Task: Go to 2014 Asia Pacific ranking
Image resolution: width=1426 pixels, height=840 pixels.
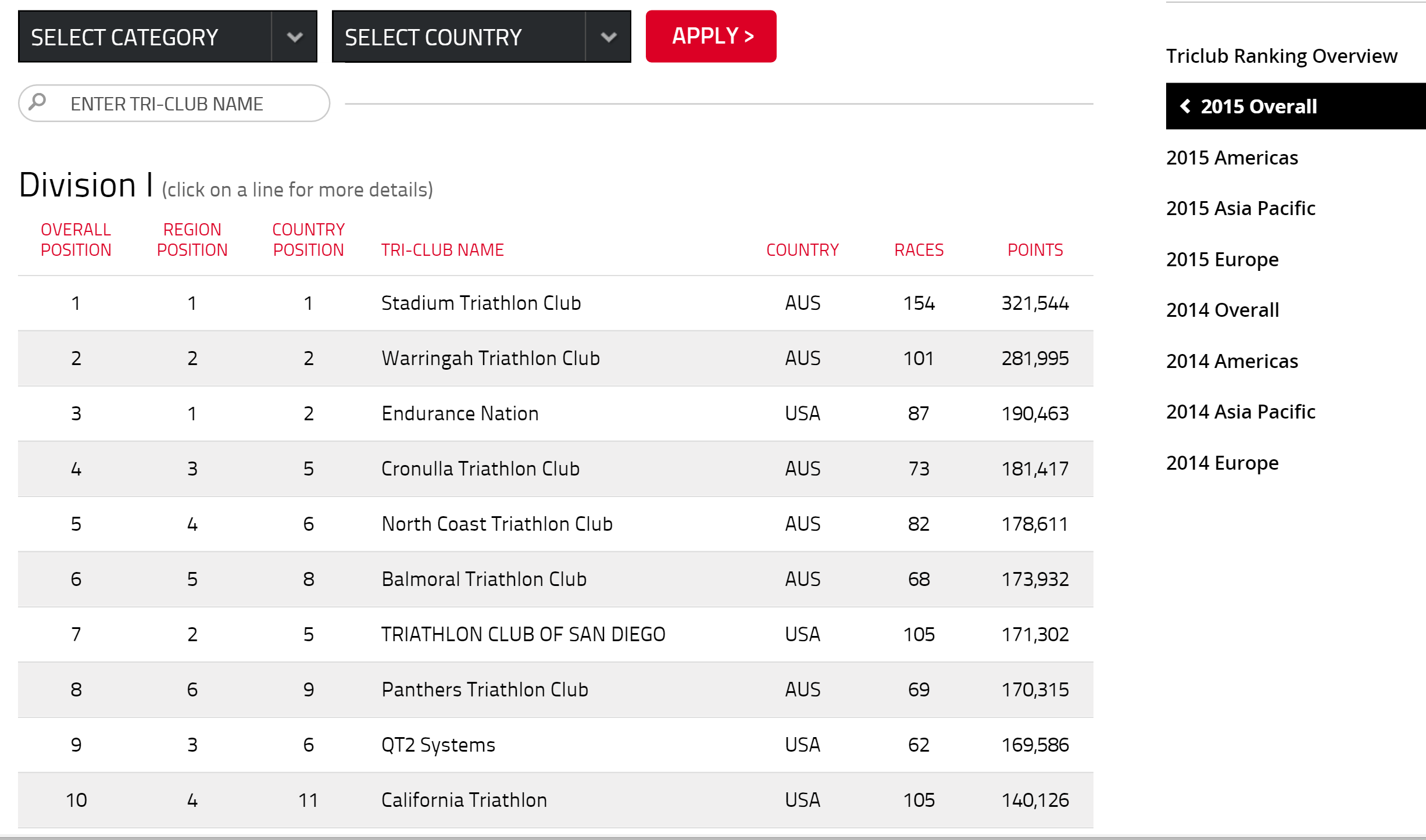Action: coord(1241,412)
